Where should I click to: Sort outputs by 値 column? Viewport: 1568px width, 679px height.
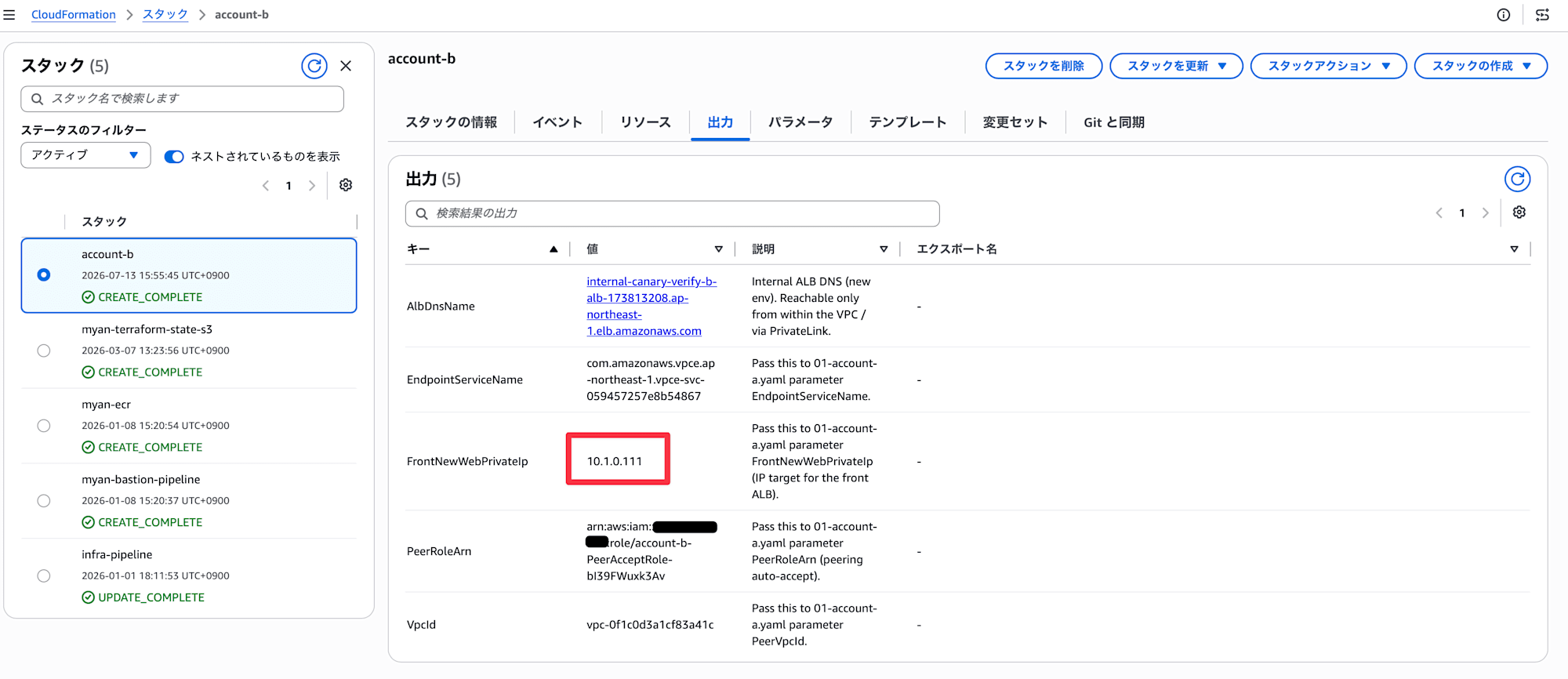click(718, 249)
